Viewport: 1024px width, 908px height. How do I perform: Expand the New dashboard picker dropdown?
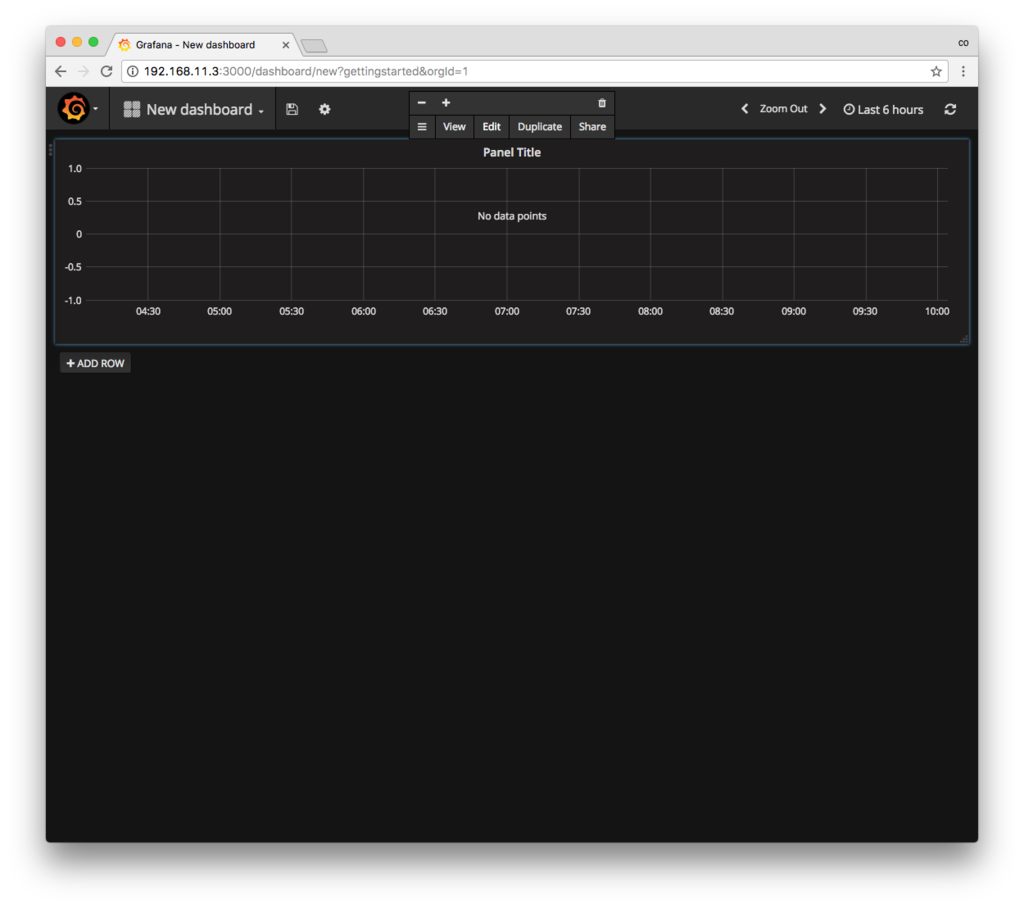pos(193,109)
